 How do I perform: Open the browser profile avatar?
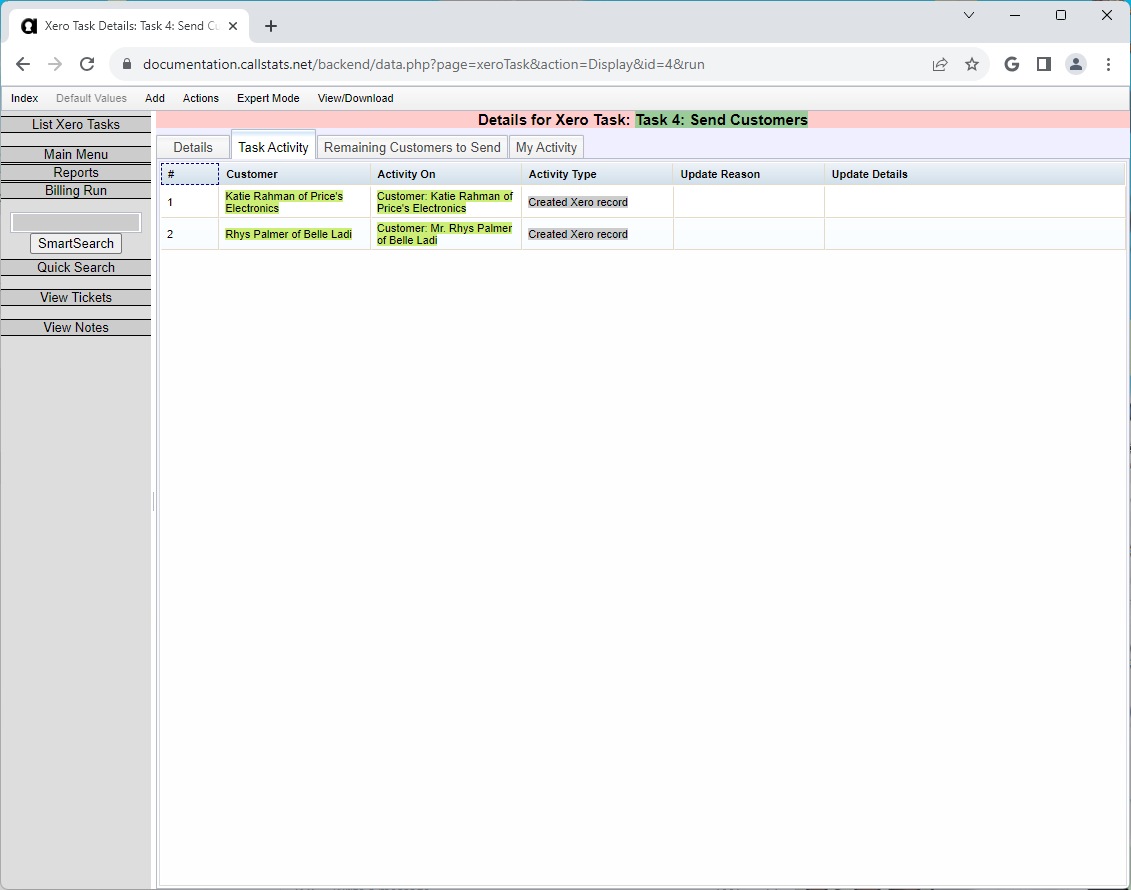[x=1076, y=64]
